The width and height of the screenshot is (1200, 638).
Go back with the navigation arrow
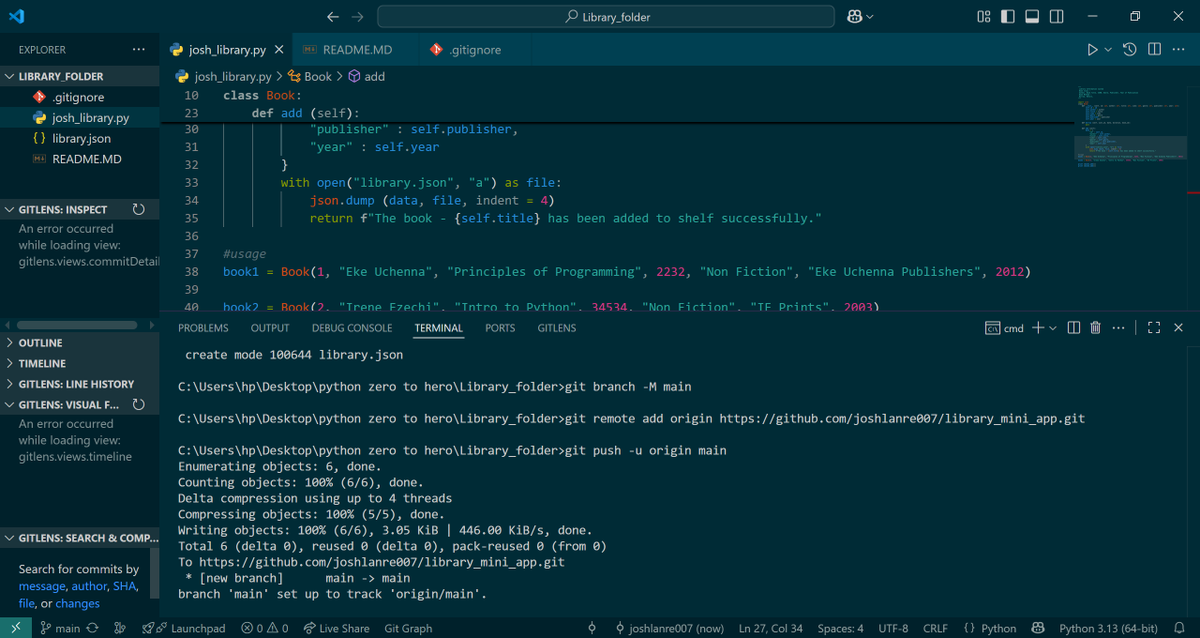click(334, 16)
